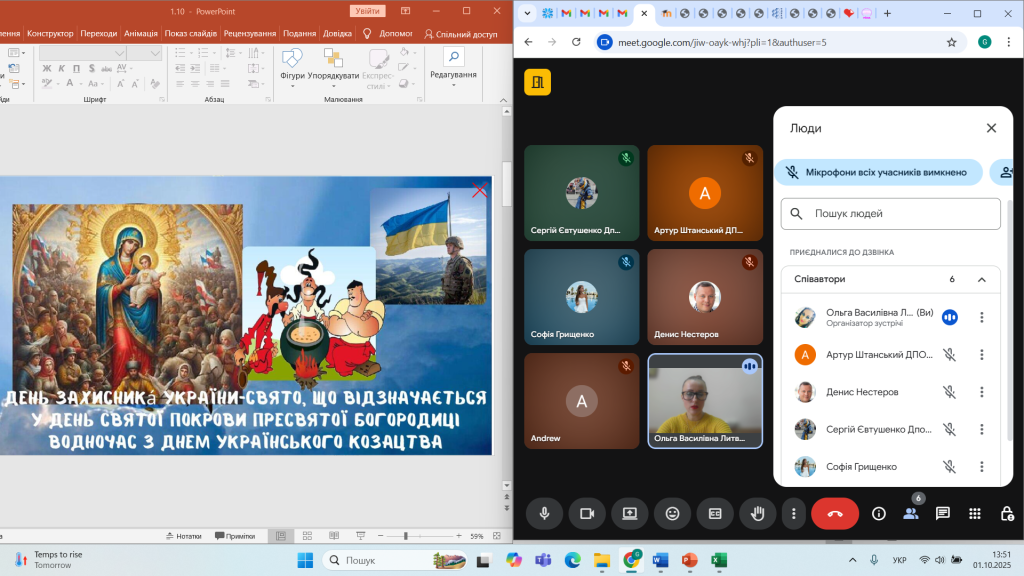The height and width of the screenshot is (576, 1024).
Task: Open meeting details info icon
Action: 879,513
